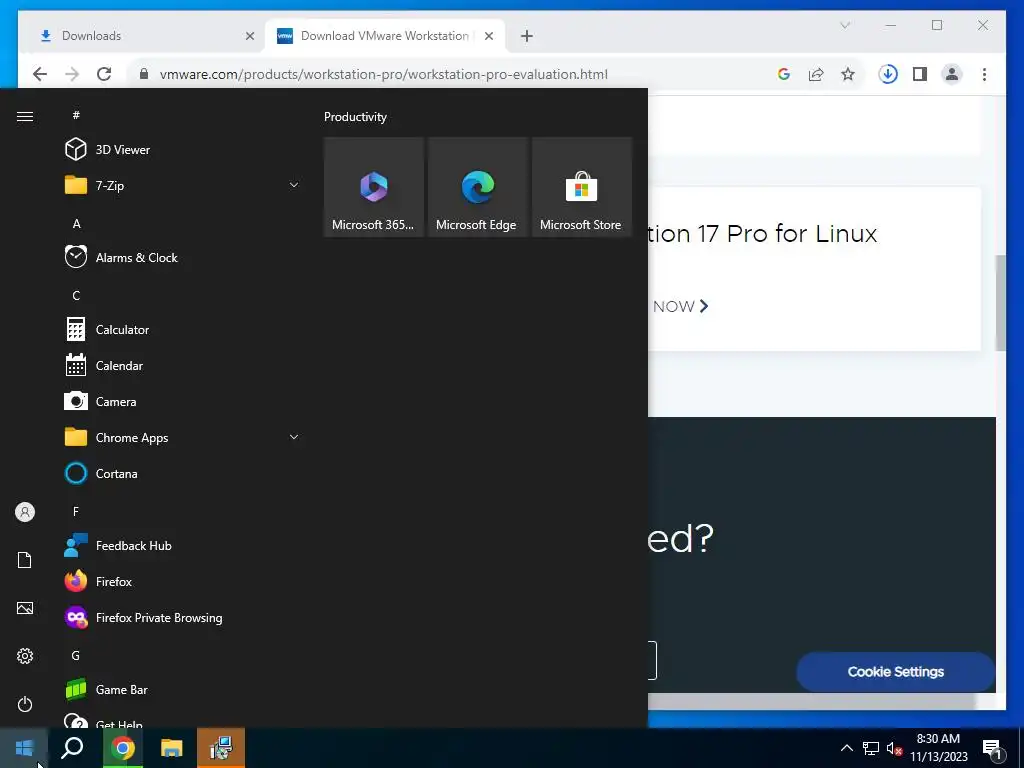Click the Productivity group title
The width and height of the screenshot is (1024, 768).
[355, 117]
